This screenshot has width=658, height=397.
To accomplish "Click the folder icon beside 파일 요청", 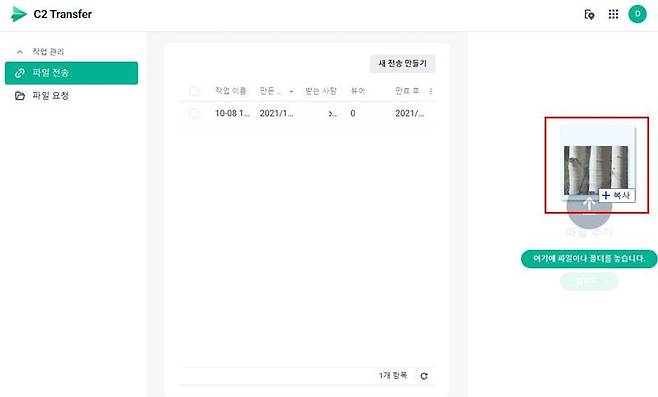I will 20,96.
